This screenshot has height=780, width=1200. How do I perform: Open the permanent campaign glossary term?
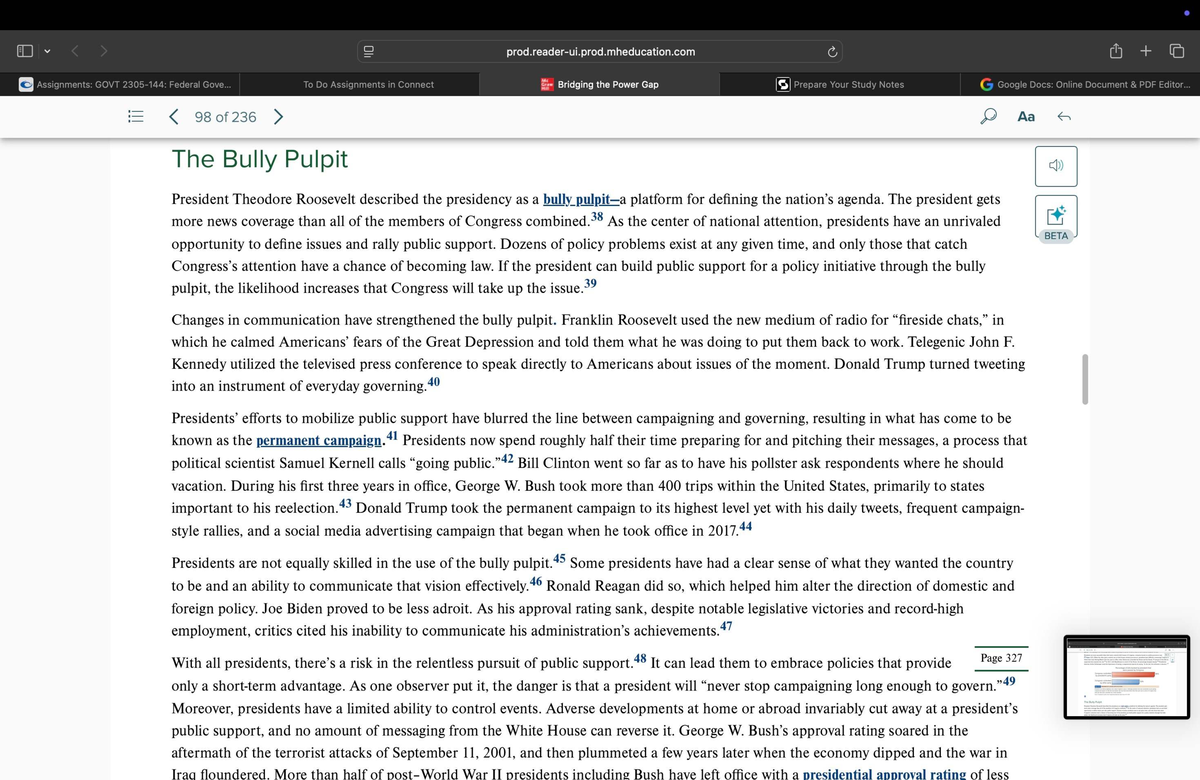point(320,440)
